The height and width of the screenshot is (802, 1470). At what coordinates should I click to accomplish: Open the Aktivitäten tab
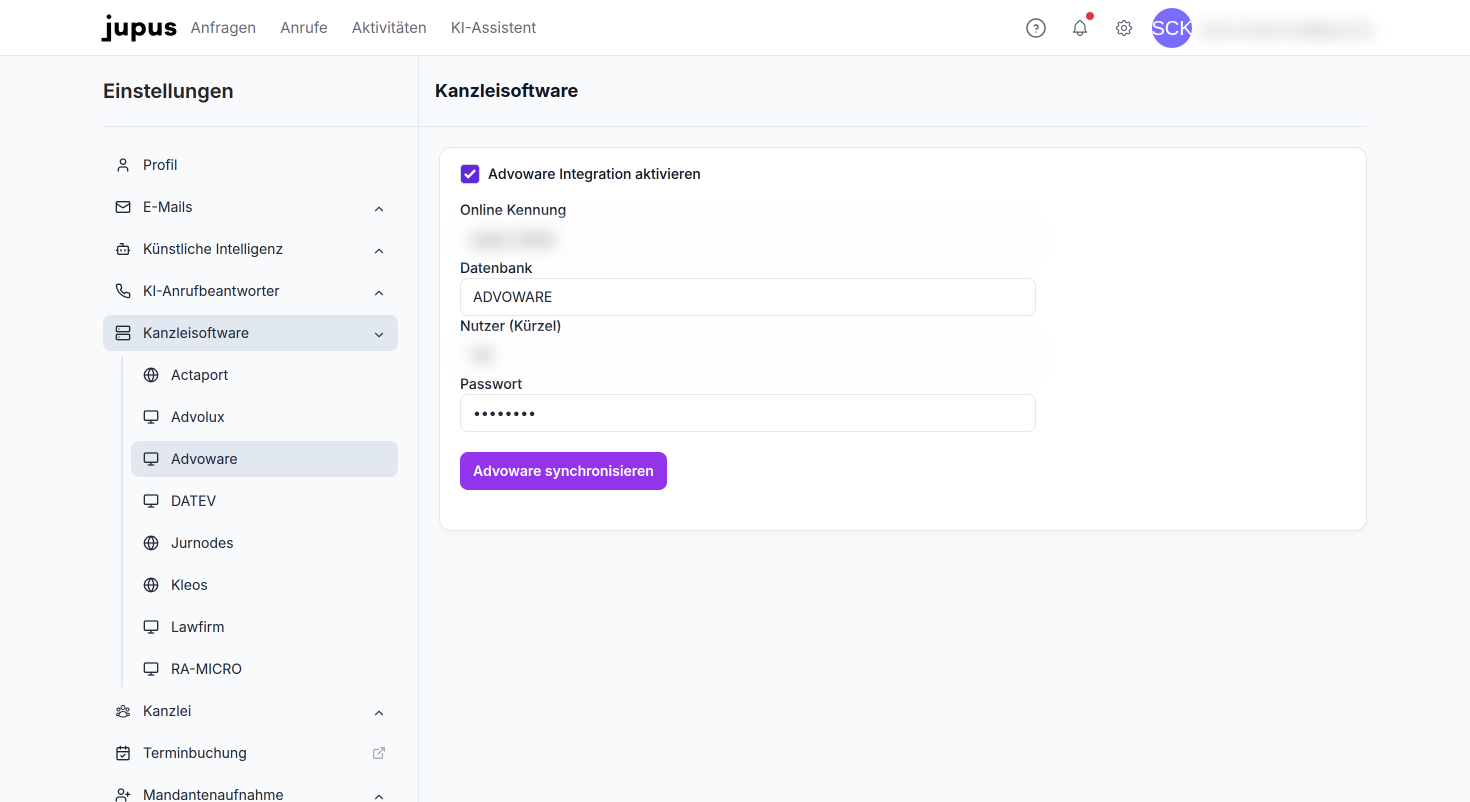pyautogui.click(x=389, y=28)
